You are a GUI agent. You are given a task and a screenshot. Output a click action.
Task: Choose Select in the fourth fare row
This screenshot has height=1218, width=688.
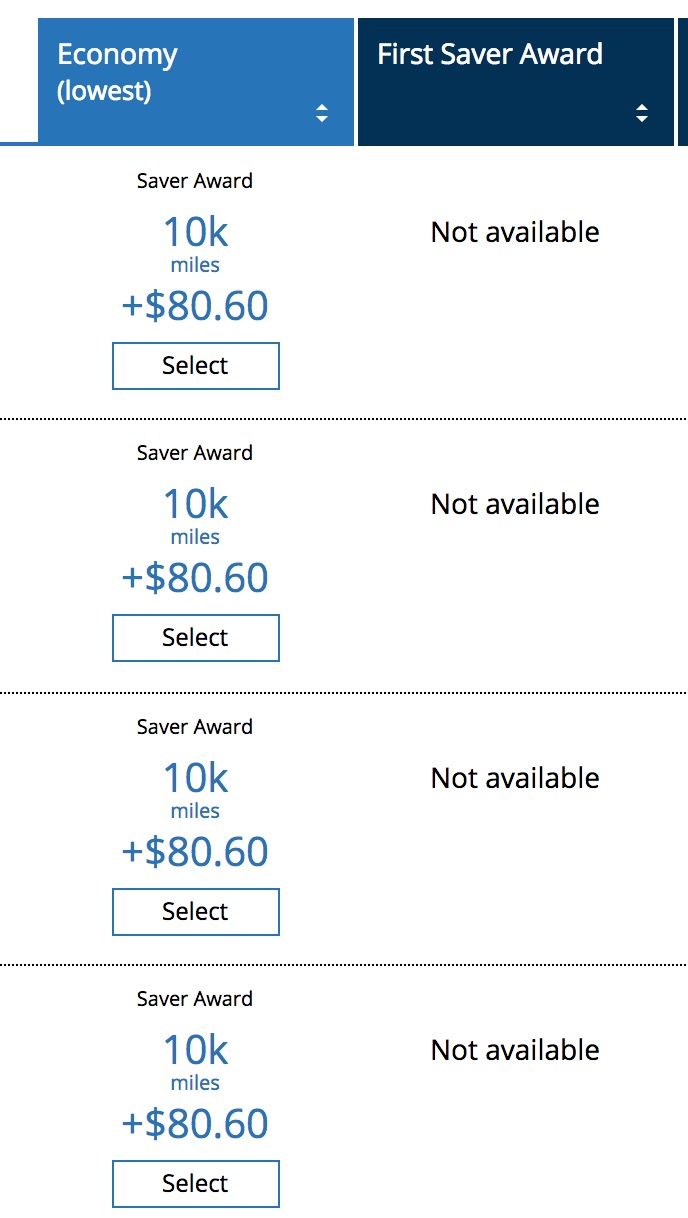click(195, 1184)
